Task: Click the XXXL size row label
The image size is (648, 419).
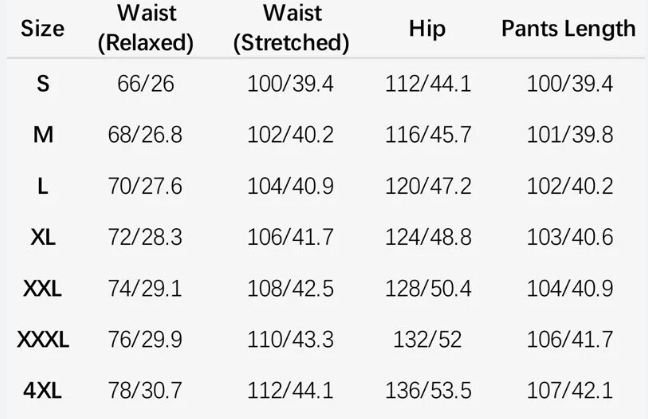Action: (x=43, y=340)
